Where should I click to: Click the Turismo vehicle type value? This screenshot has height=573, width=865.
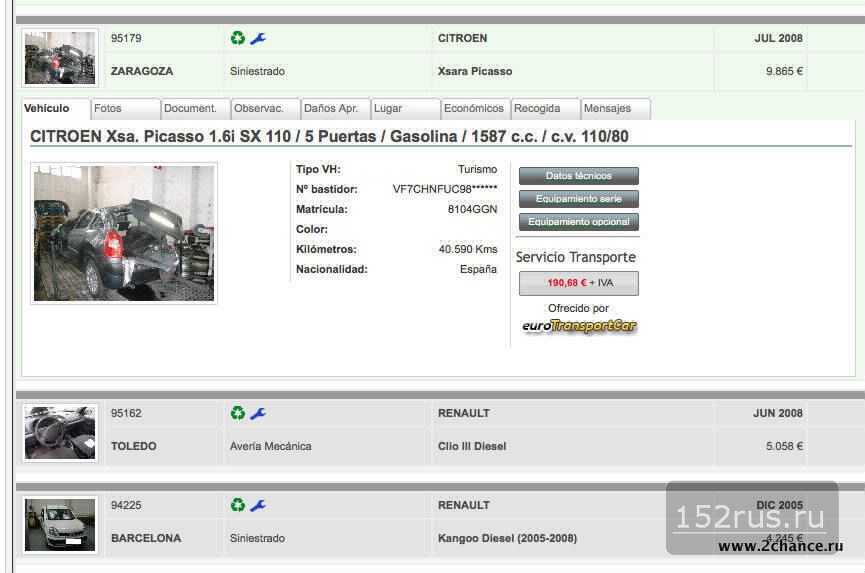coord(477,169)
